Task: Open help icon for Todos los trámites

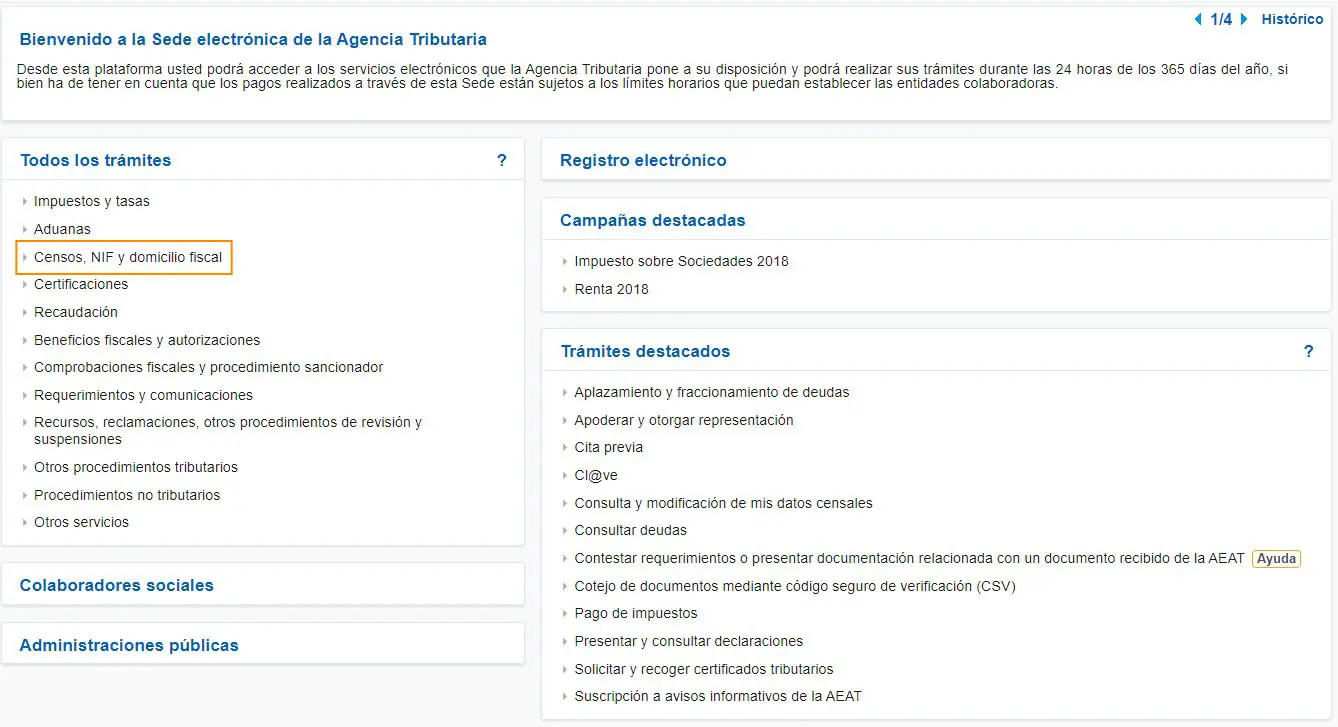Action: [x=502, y=160]
